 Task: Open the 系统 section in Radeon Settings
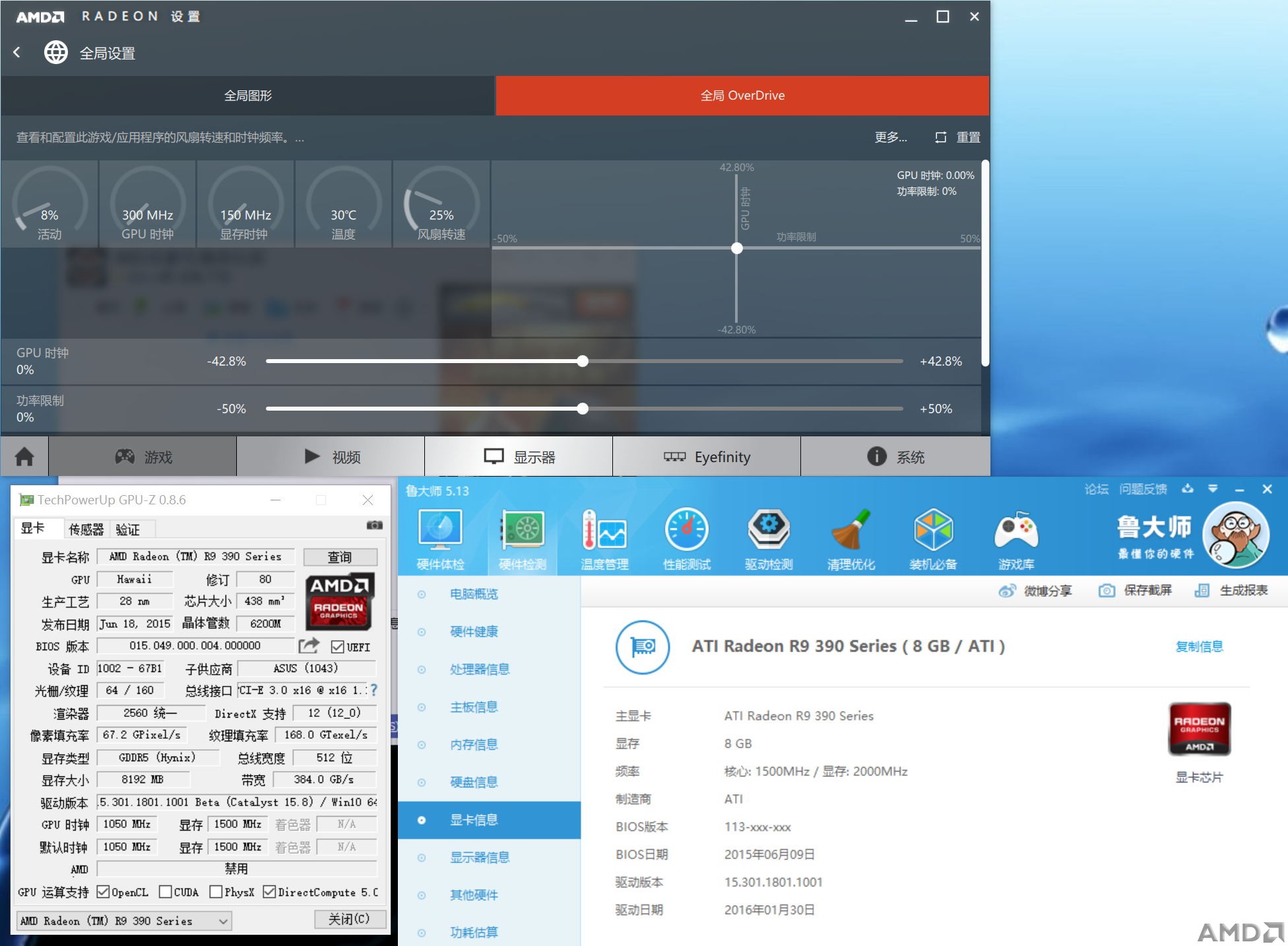point(895,456)
